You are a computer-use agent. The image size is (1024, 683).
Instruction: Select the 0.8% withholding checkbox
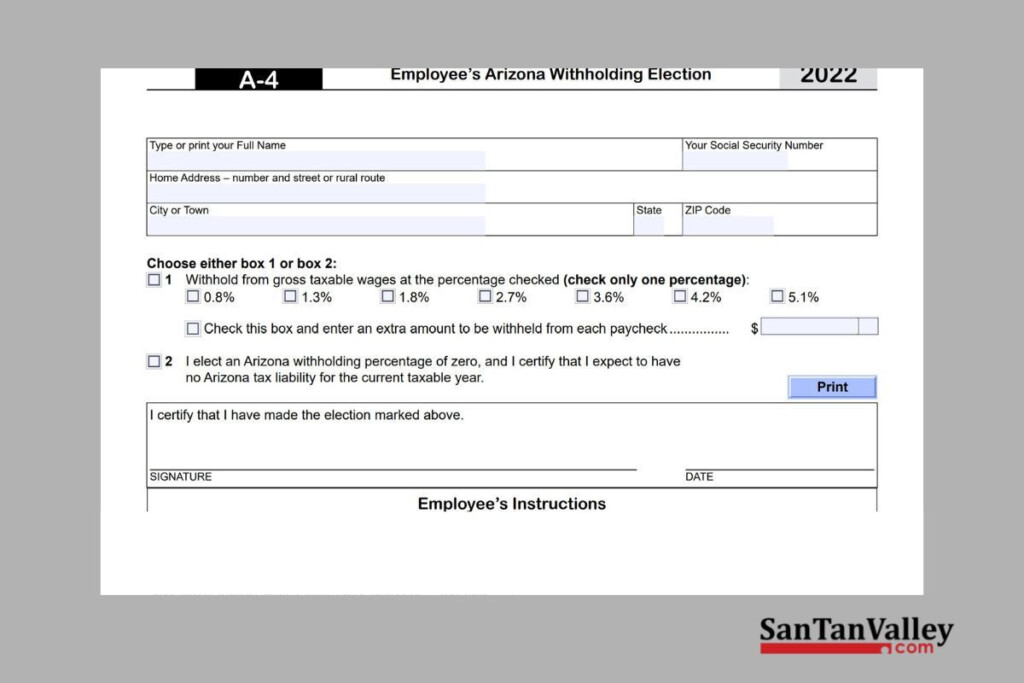(193, 296)
